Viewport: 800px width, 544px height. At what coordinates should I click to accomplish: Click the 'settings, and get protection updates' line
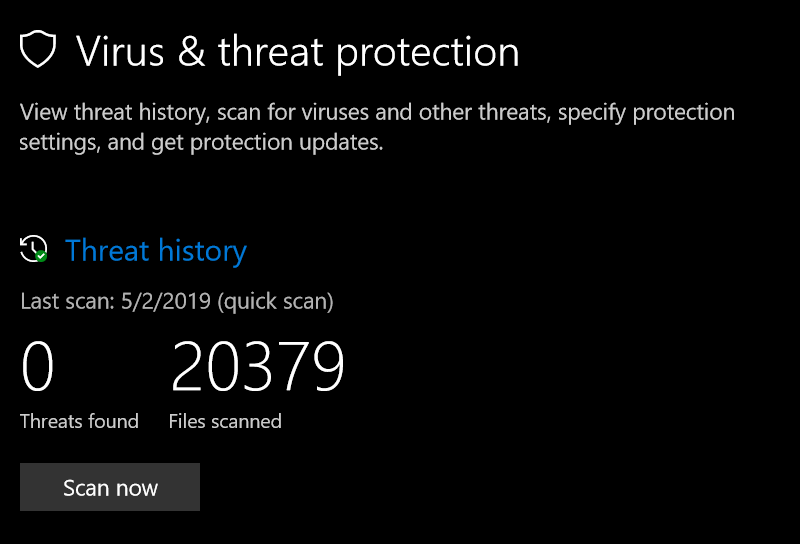201,143
